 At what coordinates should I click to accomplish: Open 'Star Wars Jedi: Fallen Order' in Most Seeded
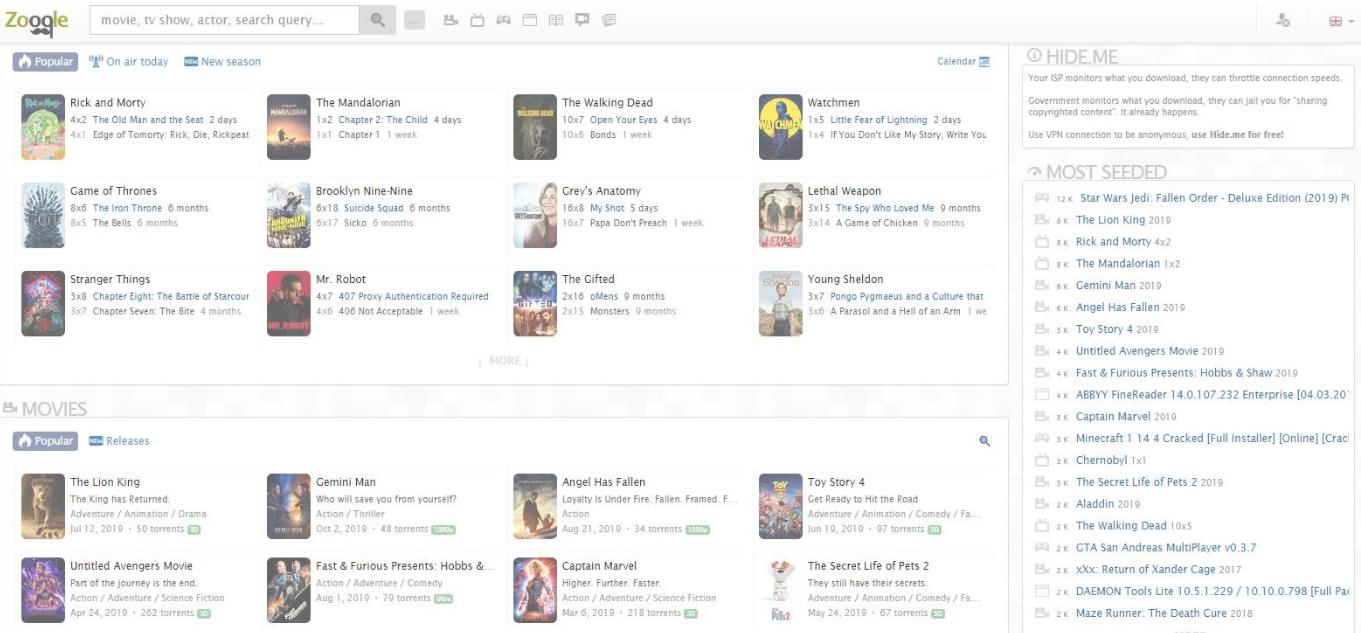(1214, 198)
